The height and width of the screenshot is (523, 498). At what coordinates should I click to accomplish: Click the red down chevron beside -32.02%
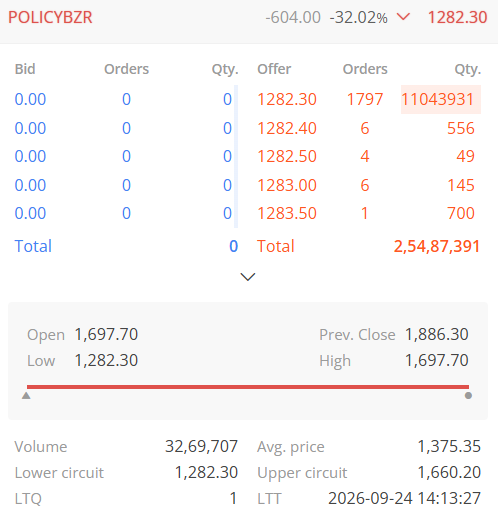403,17
